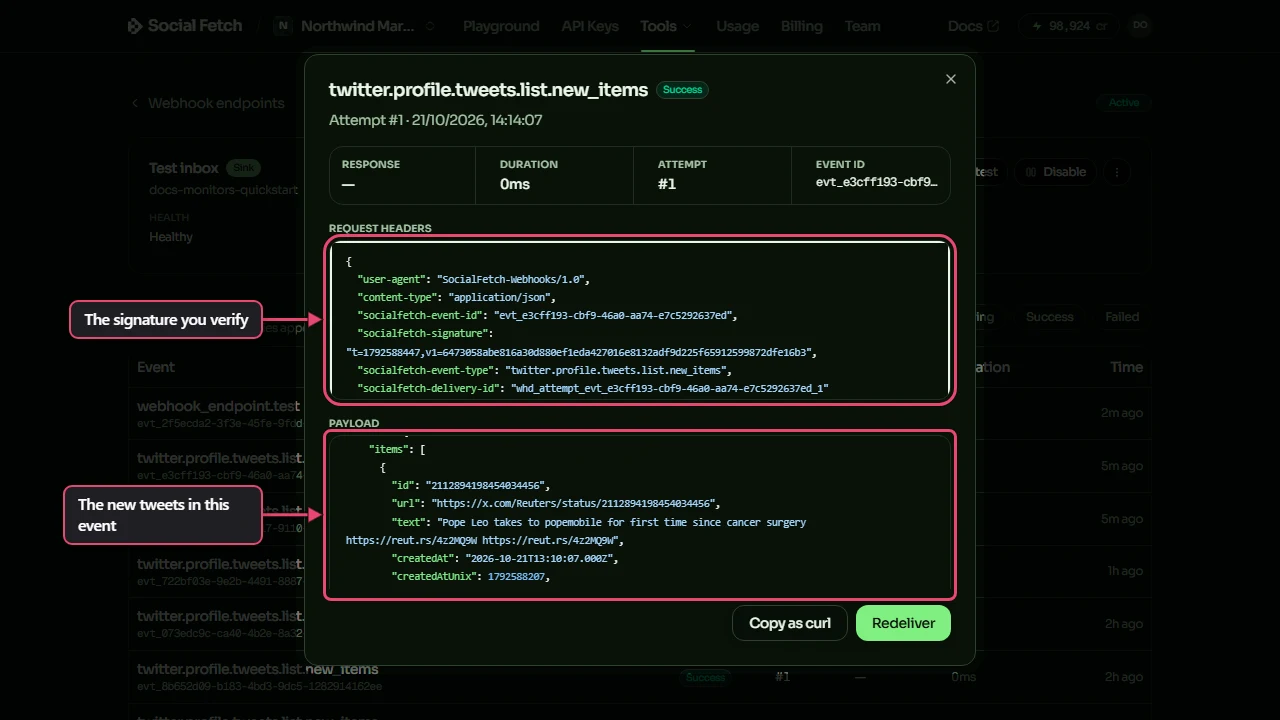Click the Disable endpoint button
This screenshot has height=720, width=1280.
coord(1055,172)
